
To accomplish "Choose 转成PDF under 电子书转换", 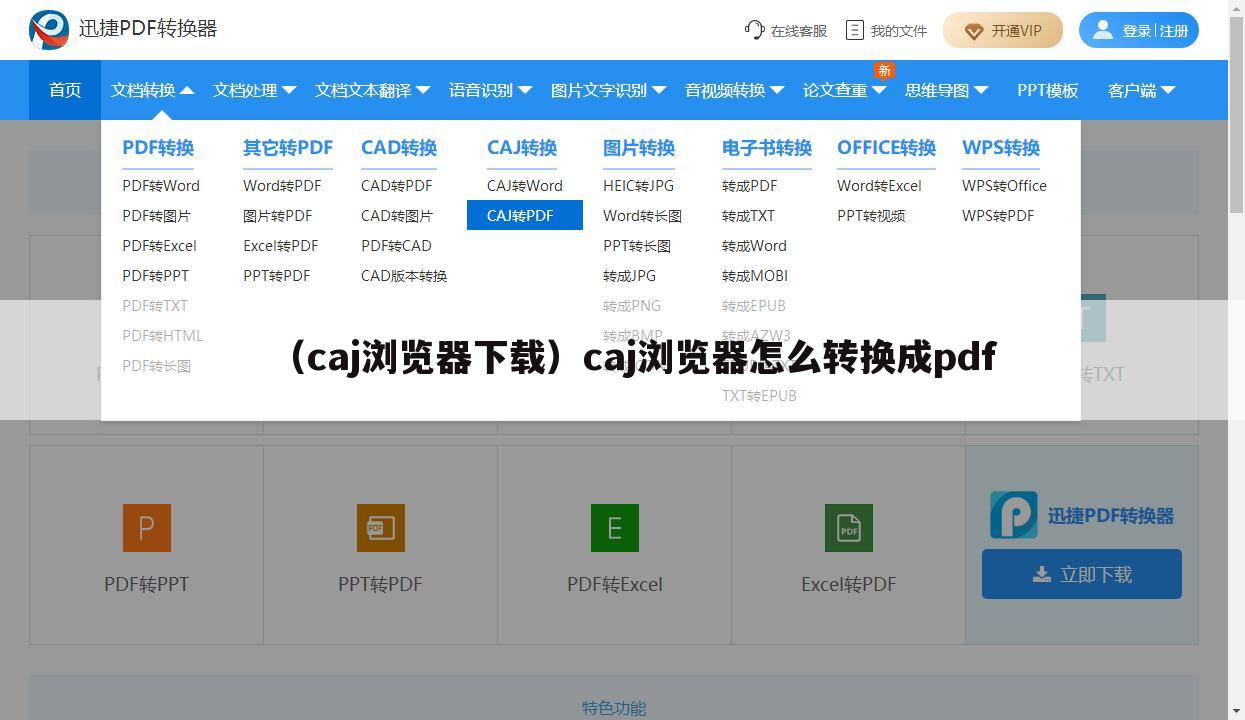I will pyautogui.click(x=750, y=185).
